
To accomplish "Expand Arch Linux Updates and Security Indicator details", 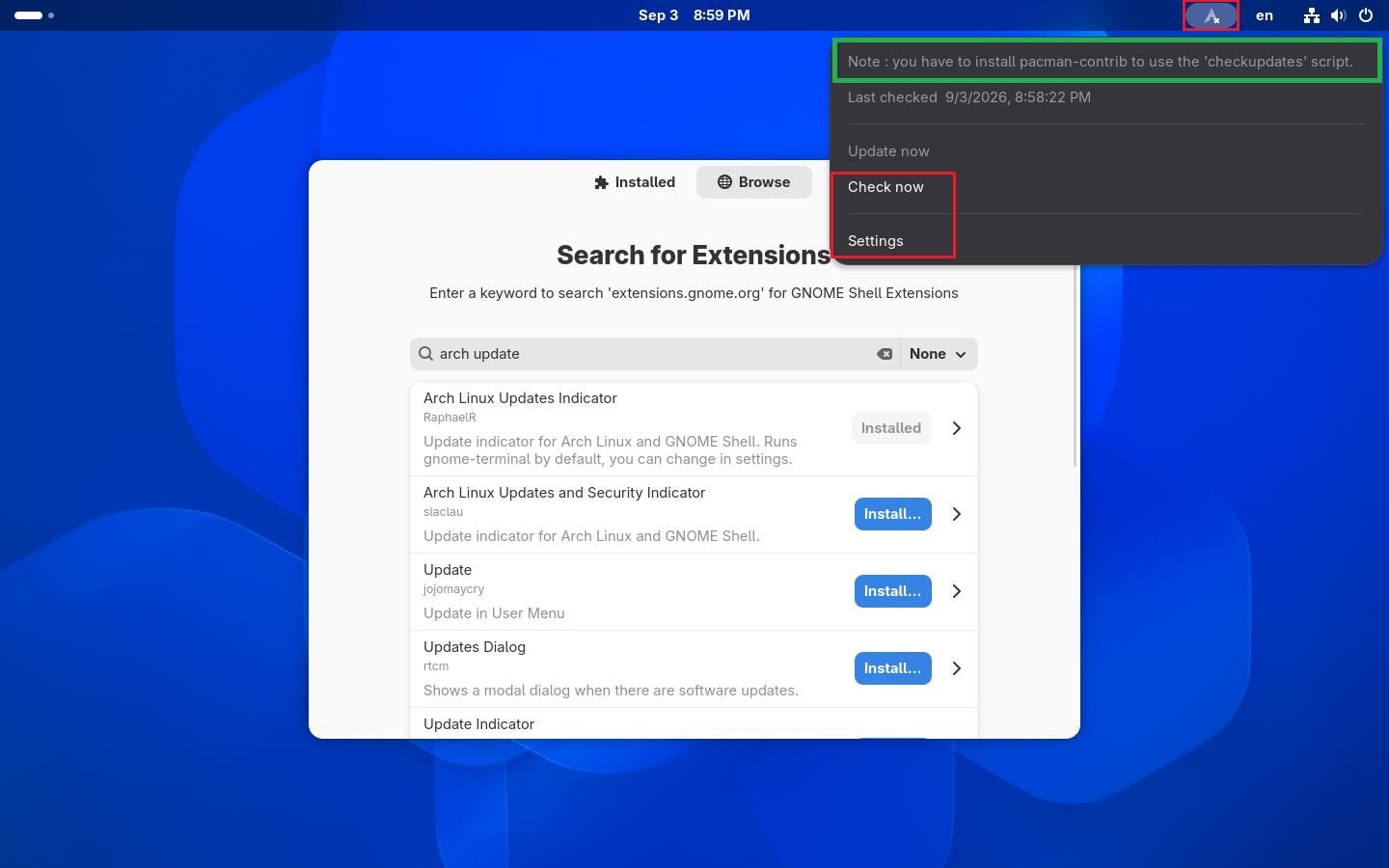I will (x=957, y=514).
